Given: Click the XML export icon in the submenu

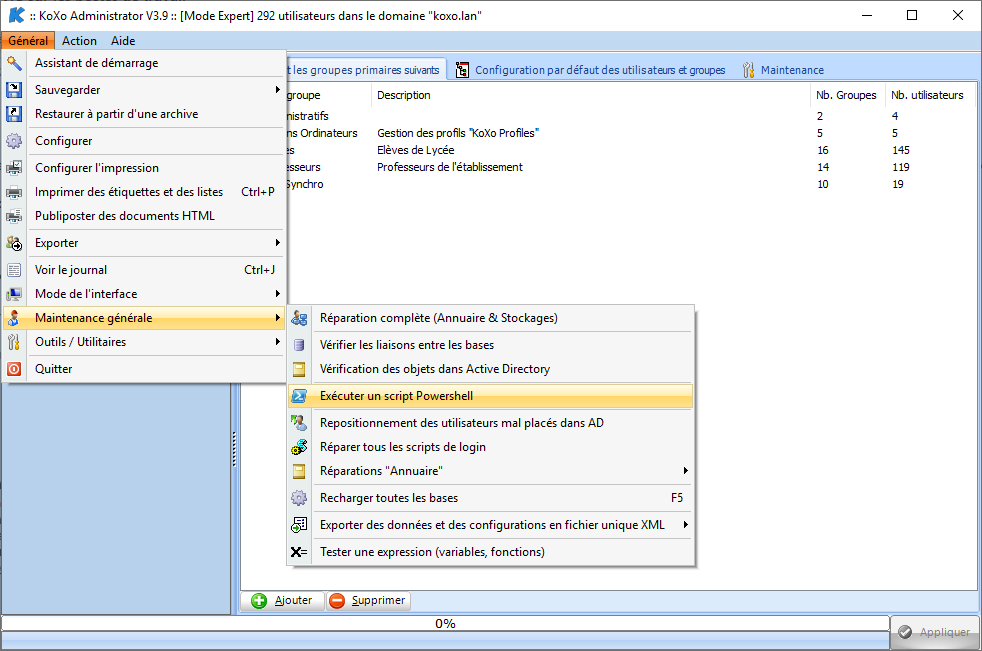Looking at the screenshot, I should [299, 525].
